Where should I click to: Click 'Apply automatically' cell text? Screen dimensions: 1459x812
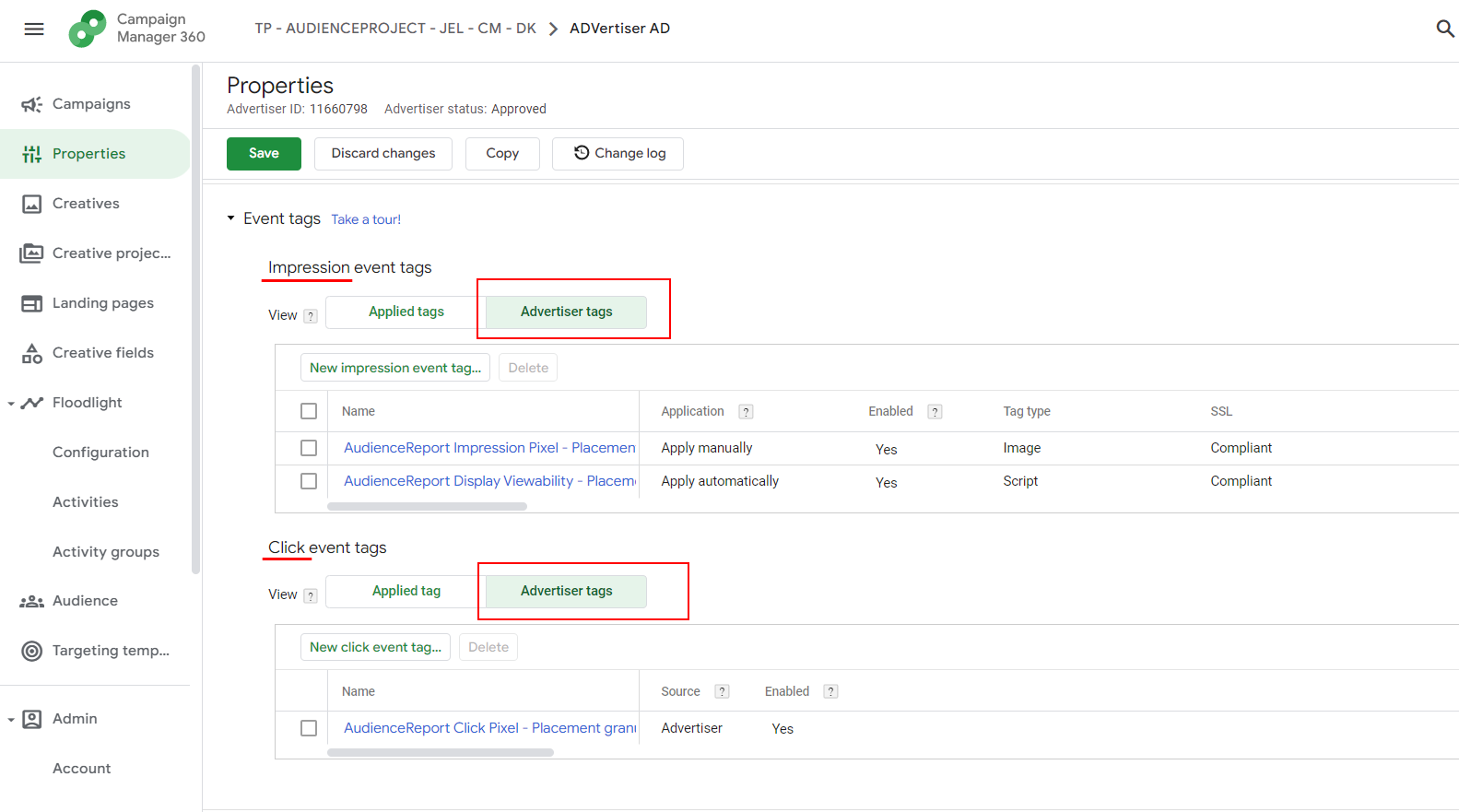click(720, 481)
